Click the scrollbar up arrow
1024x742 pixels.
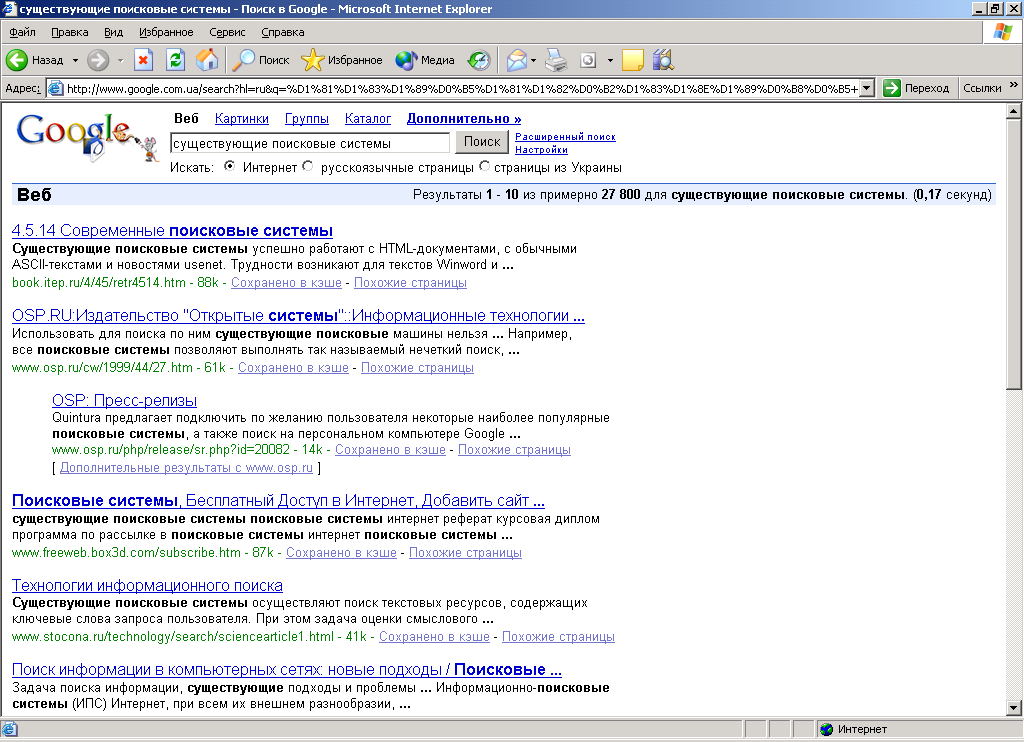pos(1013,112)
